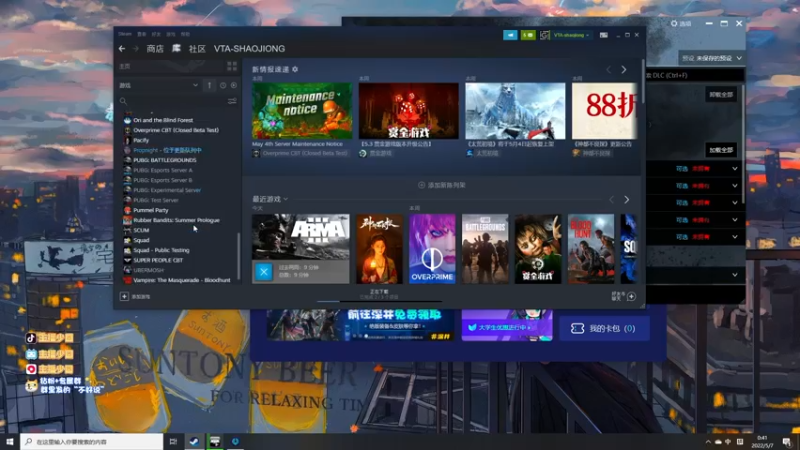Open the 社区 community tab
Viewport: 800px width, 450px height.
click(x=197, y=48)
